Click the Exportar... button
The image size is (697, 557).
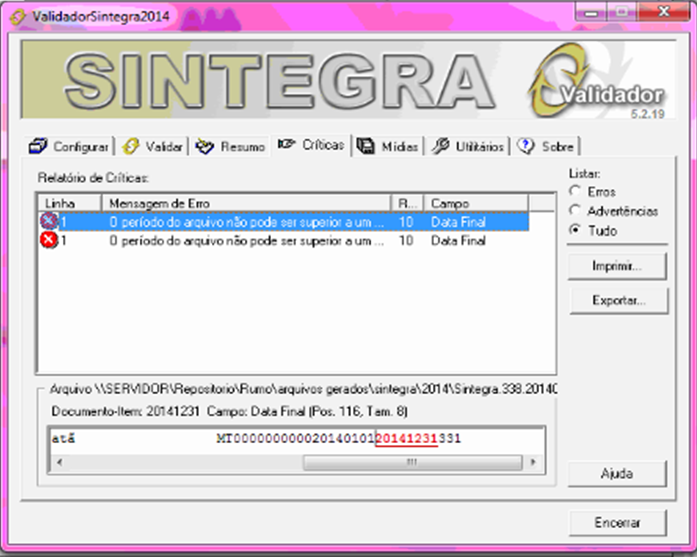(x=619, y=301)
